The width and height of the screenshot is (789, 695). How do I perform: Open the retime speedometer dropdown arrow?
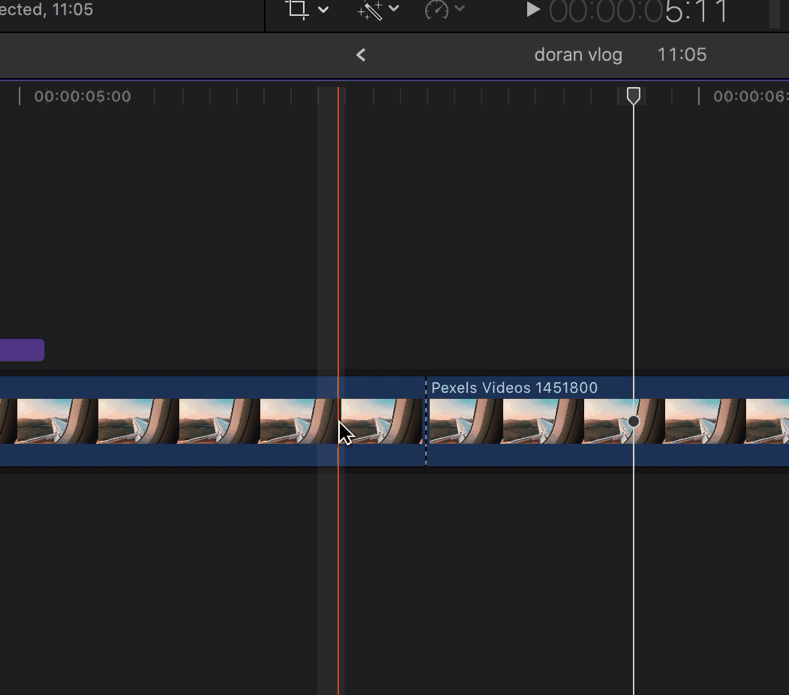pos(459,8)
